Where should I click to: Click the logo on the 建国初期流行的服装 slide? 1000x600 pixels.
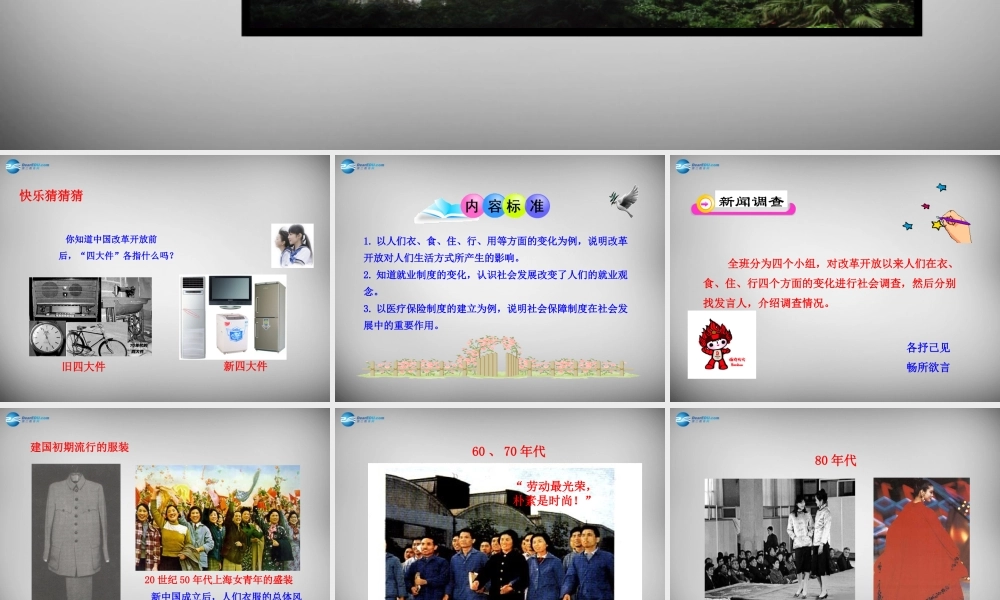(27, 419)
